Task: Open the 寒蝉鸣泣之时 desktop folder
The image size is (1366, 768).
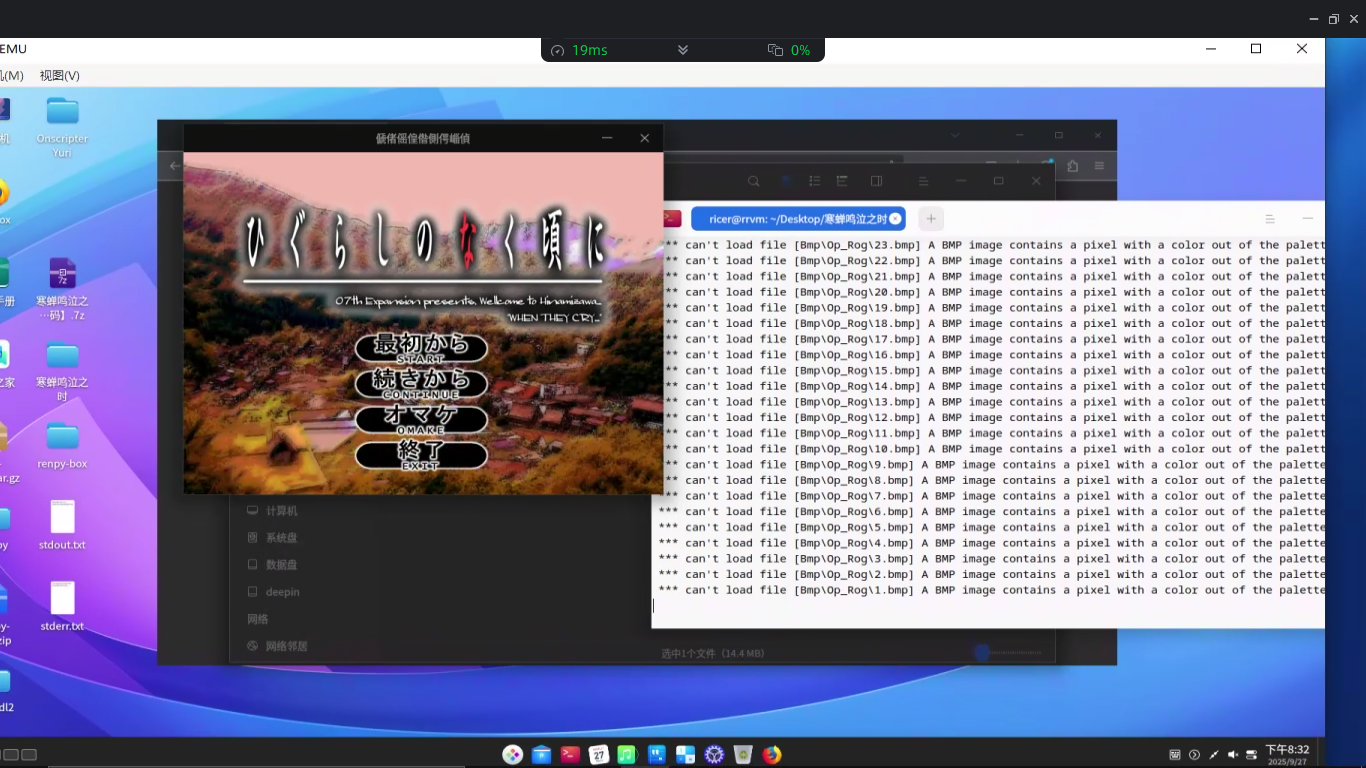Action: [62, 371]
